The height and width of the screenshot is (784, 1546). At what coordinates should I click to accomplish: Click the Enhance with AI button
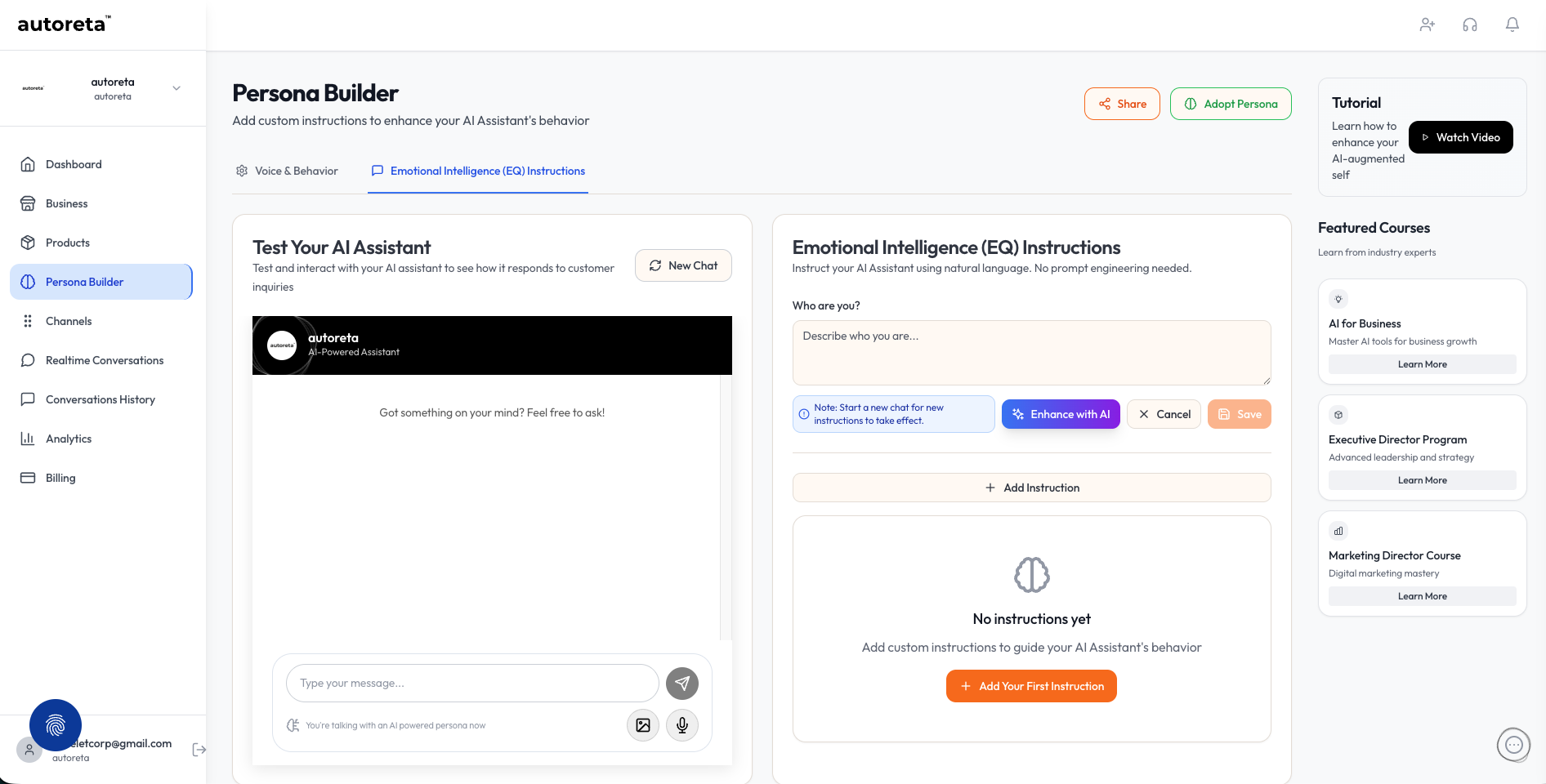click(x=1060, y=414)
